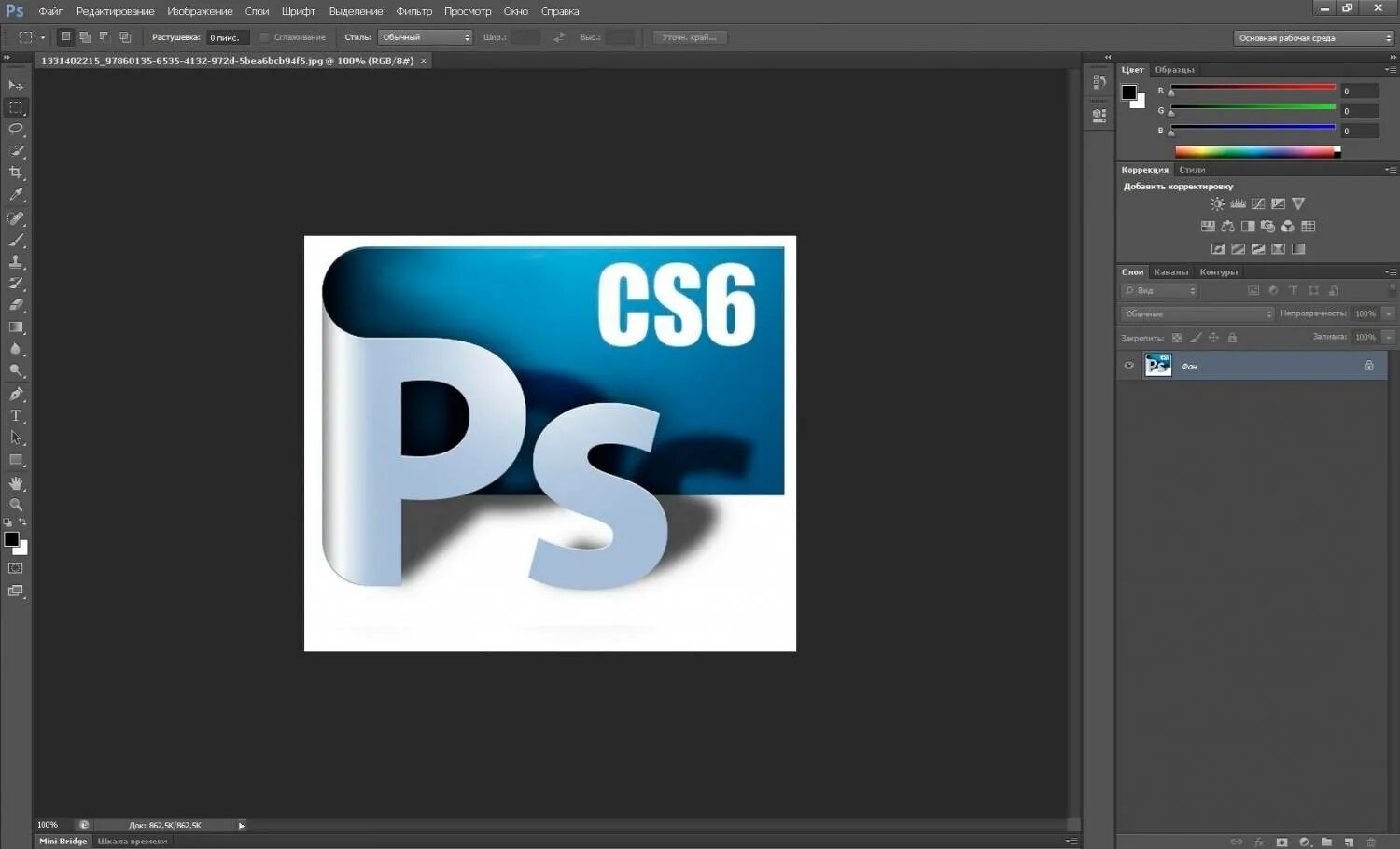Switch to the Шкала времени tab
Image resolution: width=1400 pixels, height=849 pixels.
pyautogui.click(x=133, y=842)
